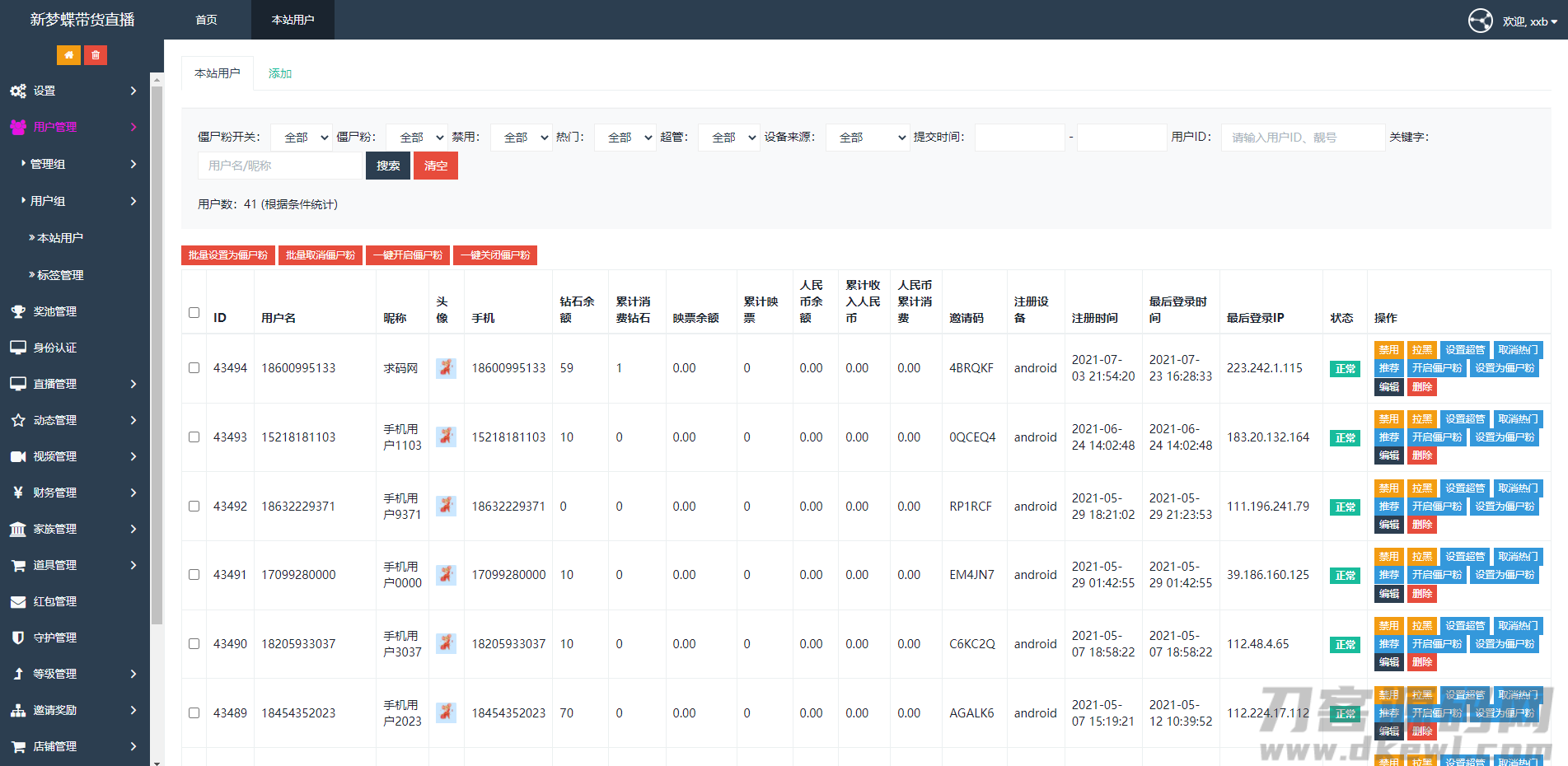Check the row checkbox for user 43494

194,368
